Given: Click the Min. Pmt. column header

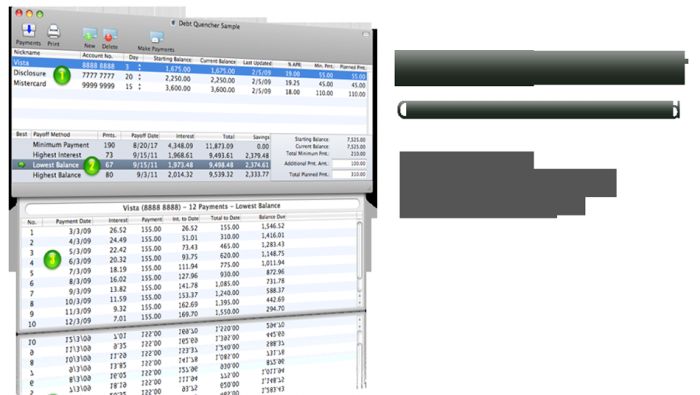Looking at the screenshot, I should [323, 66].
